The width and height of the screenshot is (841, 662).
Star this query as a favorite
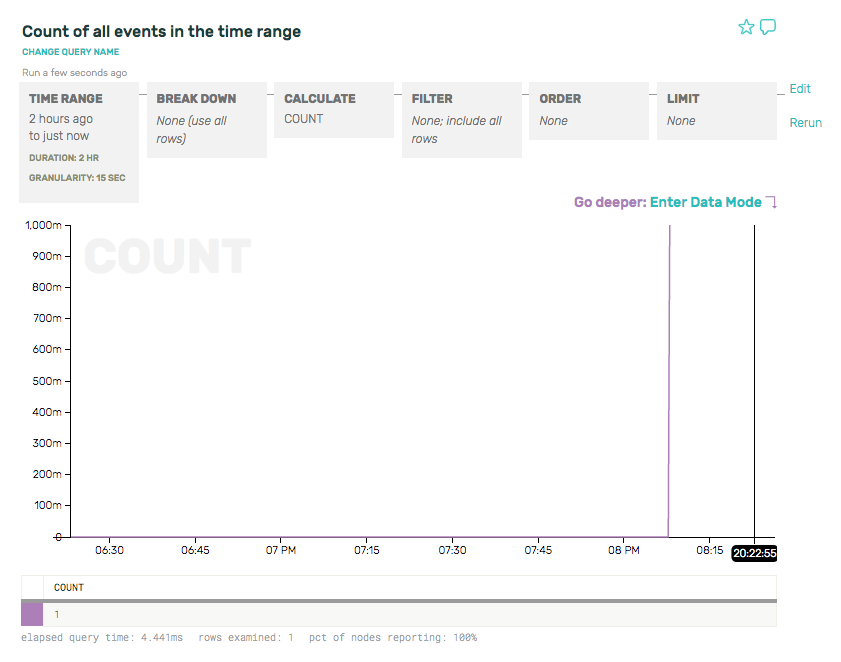[746, 27]
